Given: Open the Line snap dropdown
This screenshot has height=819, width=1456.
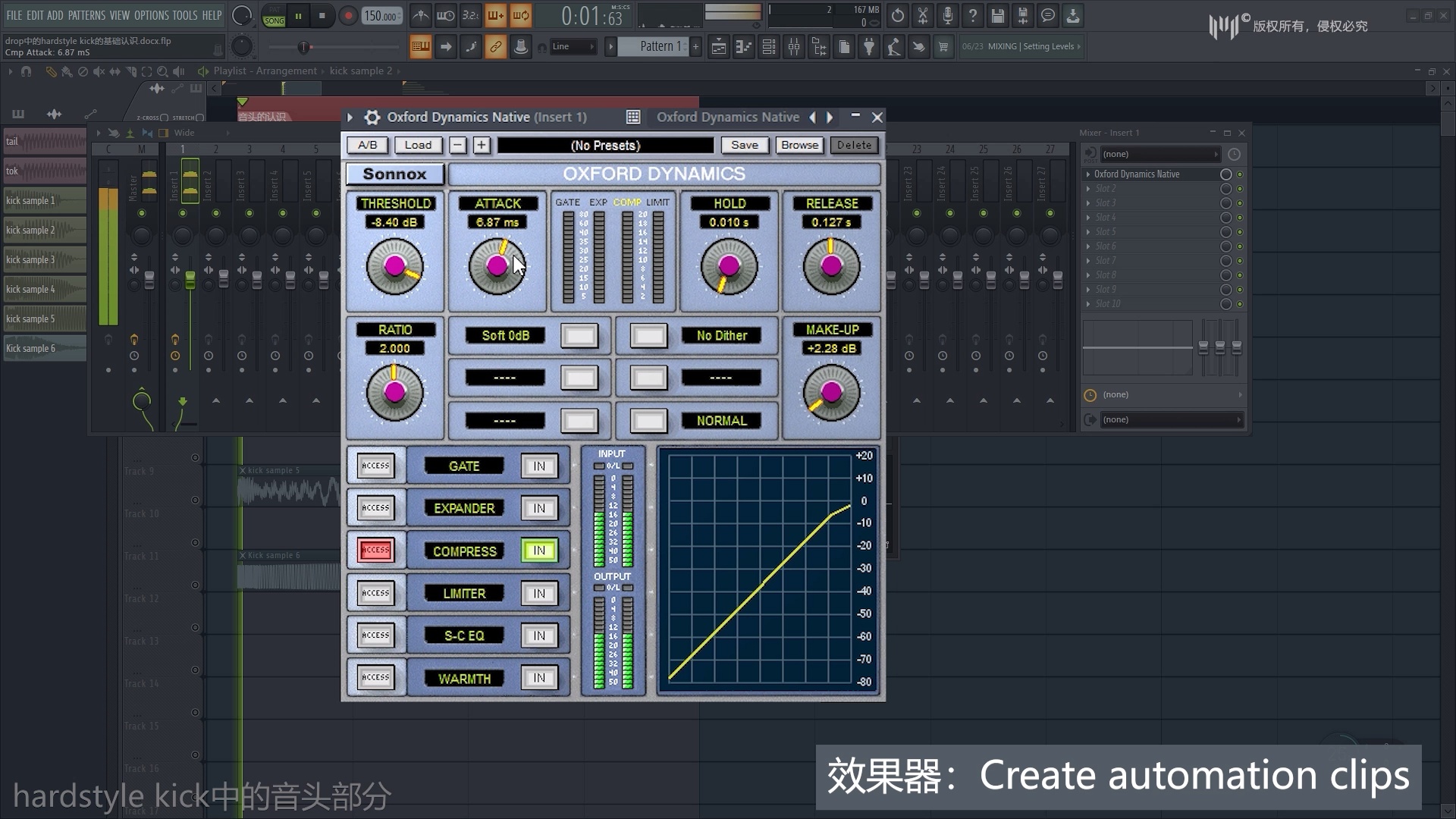Looking at the screenshot, I should tap(571, 46).
